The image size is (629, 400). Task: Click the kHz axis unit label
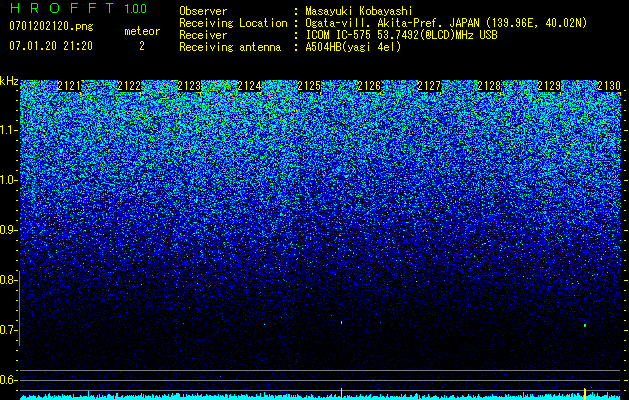tap(9, 81)
